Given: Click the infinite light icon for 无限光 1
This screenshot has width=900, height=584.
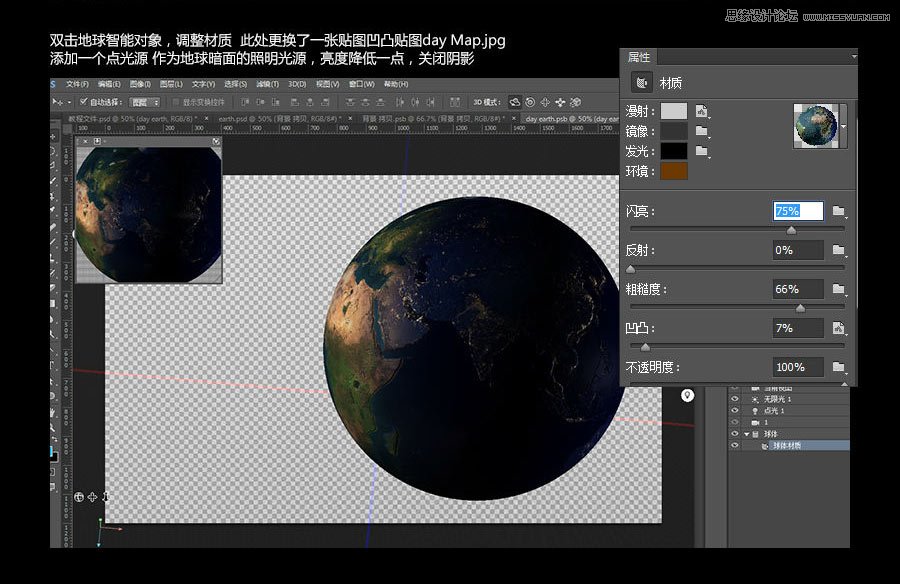Looking at the screenshot, I should pos(755,399).
